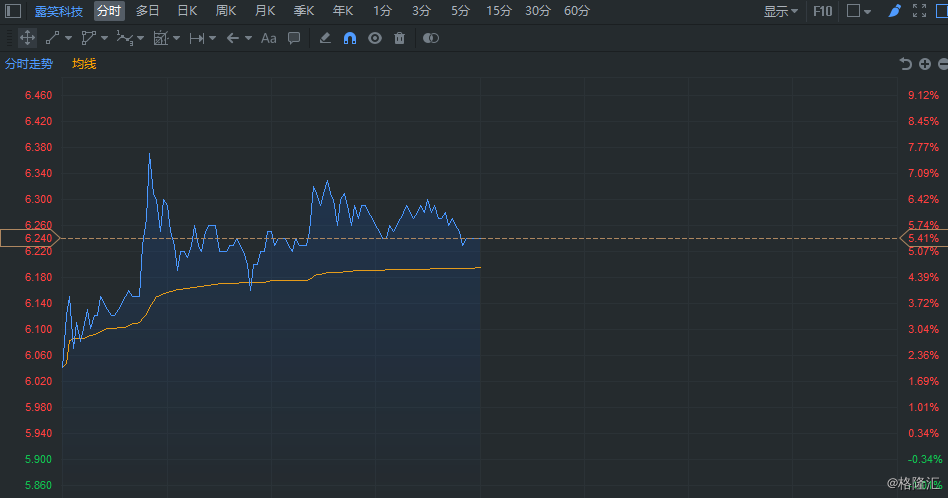
Task: Click the 分时走势 legend label
Action: 29,64
